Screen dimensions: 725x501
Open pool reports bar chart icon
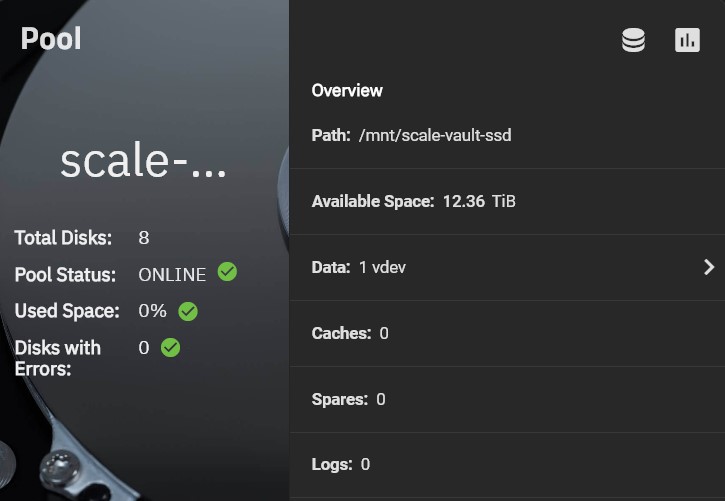pos(687,40)
